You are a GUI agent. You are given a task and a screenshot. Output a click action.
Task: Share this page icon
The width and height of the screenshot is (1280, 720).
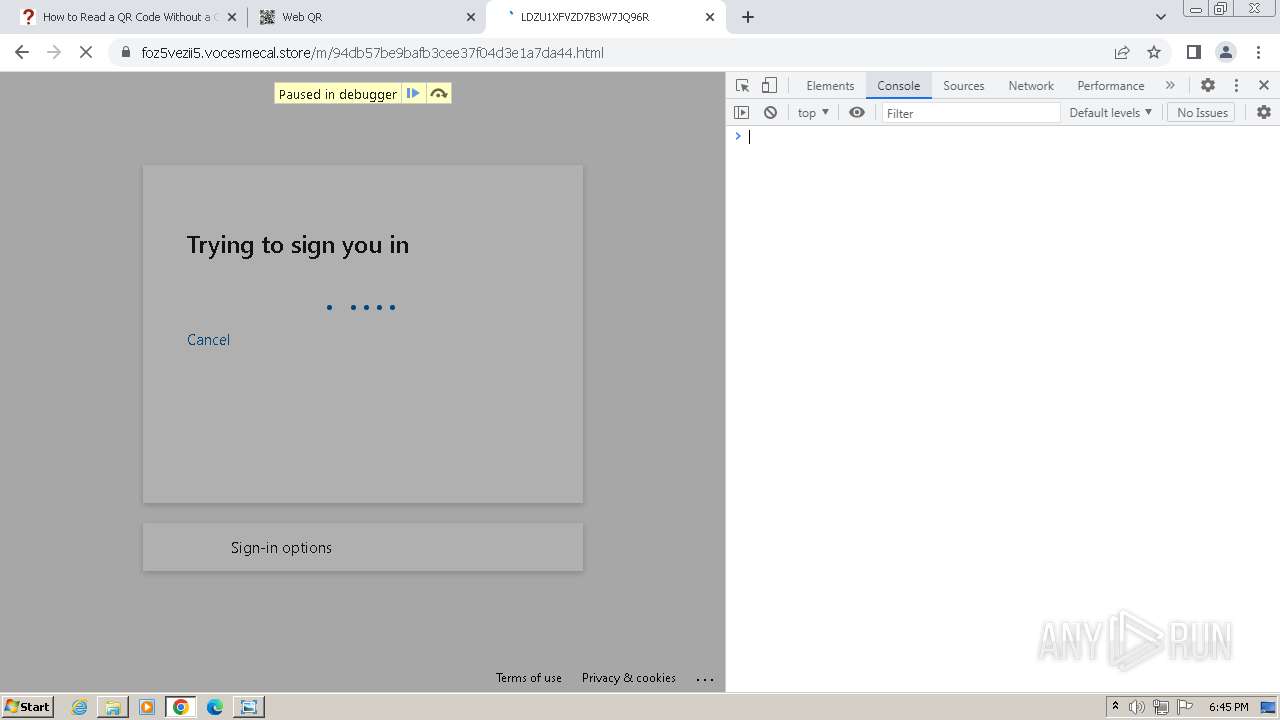[x=1122, y=52]
